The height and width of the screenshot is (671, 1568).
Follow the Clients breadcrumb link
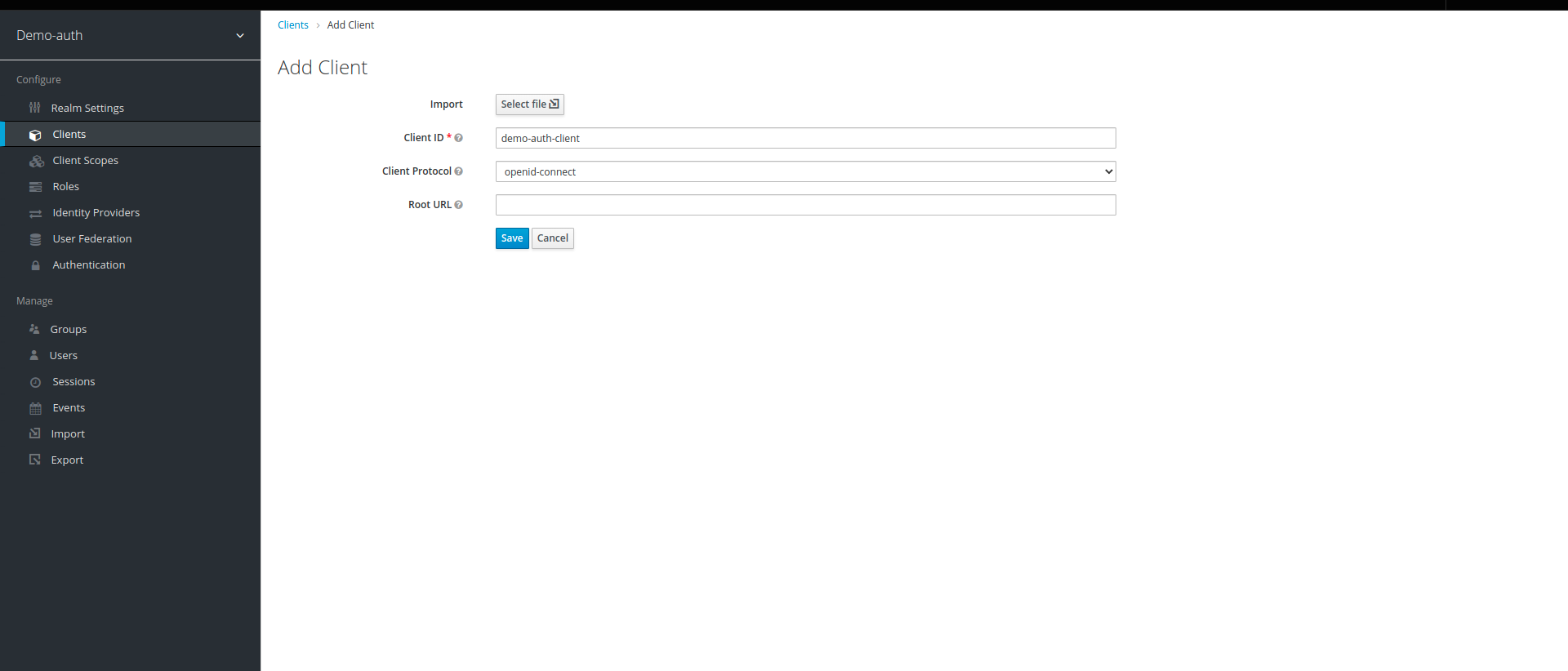pos(293,25)
